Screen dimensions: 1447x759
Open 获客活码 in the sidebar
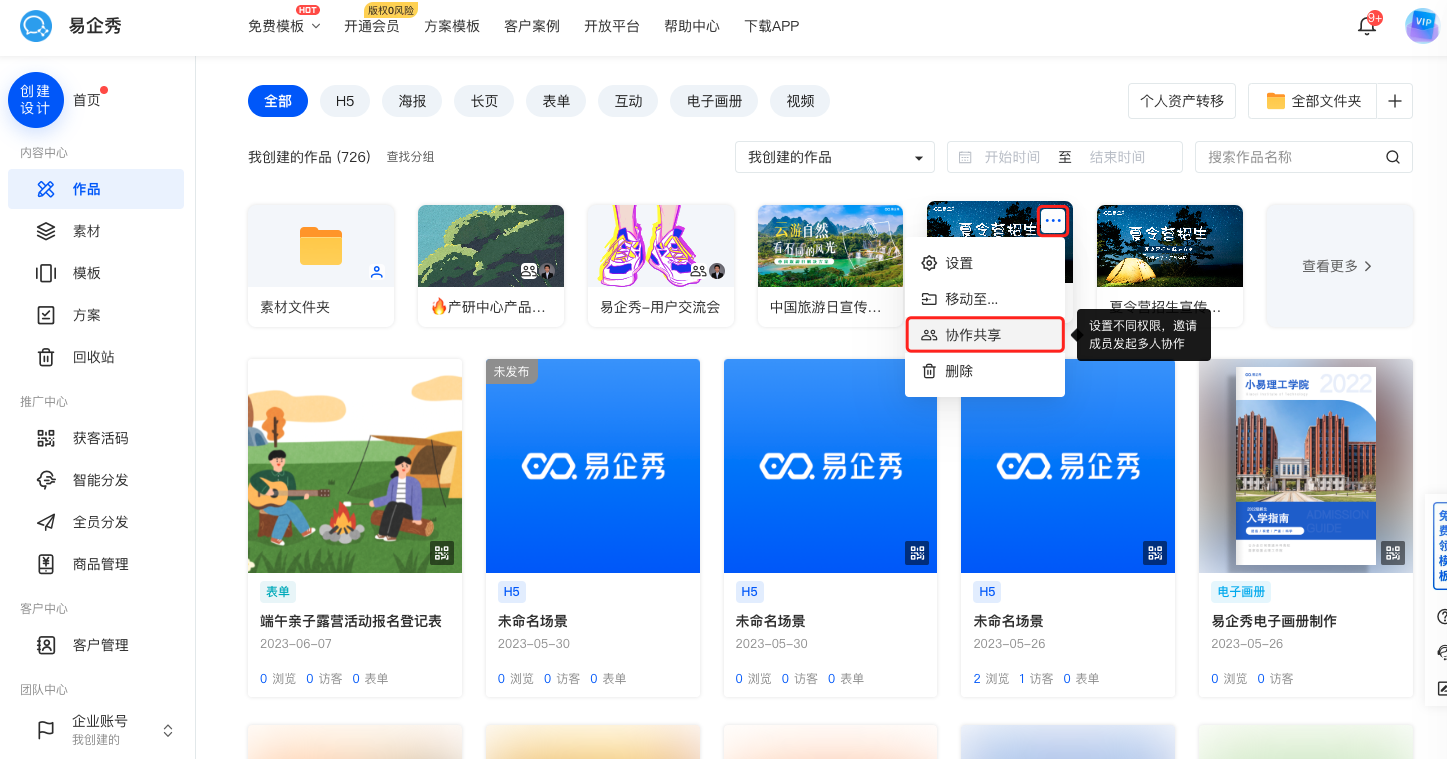96,438
